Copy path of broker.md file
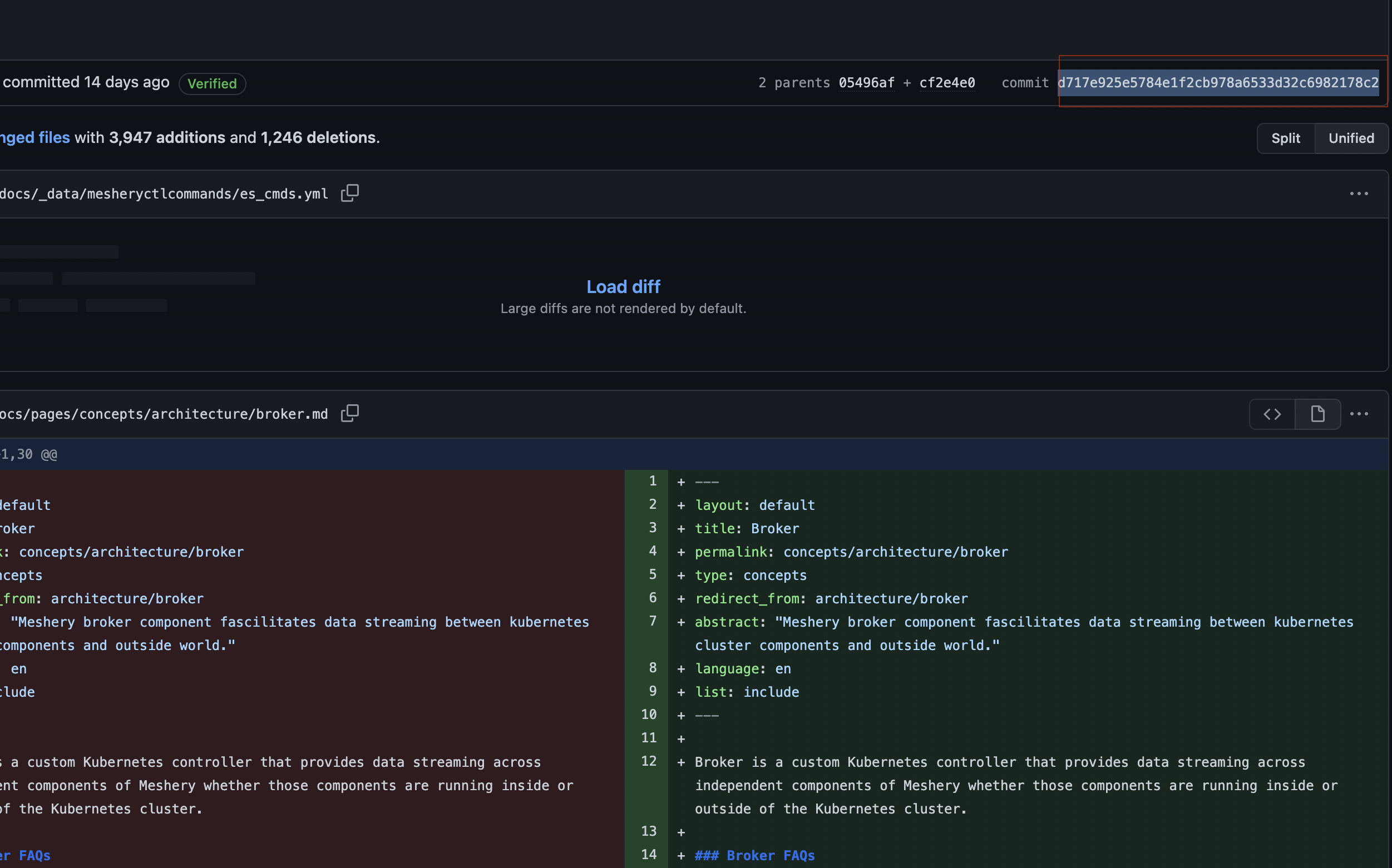Screen dimensions: 1392x868 (350, 413)
